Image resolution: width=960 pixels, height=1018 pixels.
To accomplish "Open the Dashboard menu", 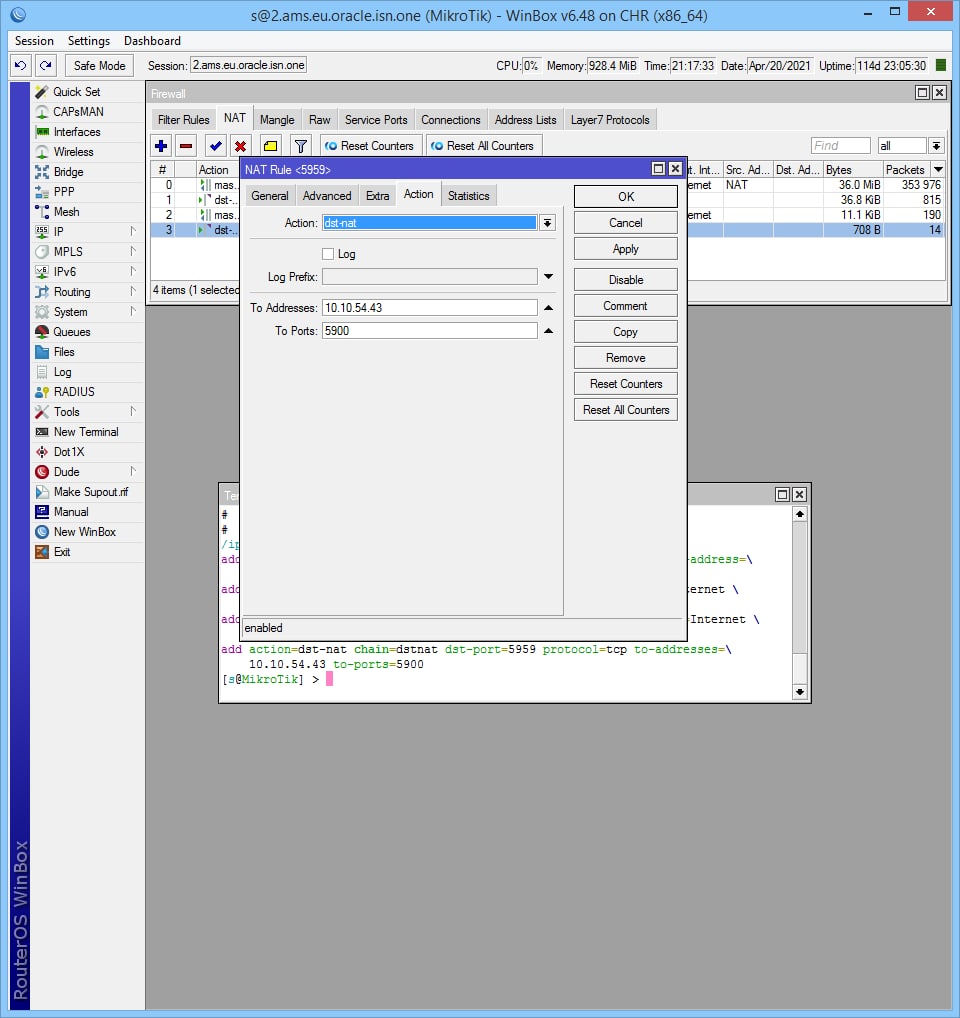I will point(153,41).
